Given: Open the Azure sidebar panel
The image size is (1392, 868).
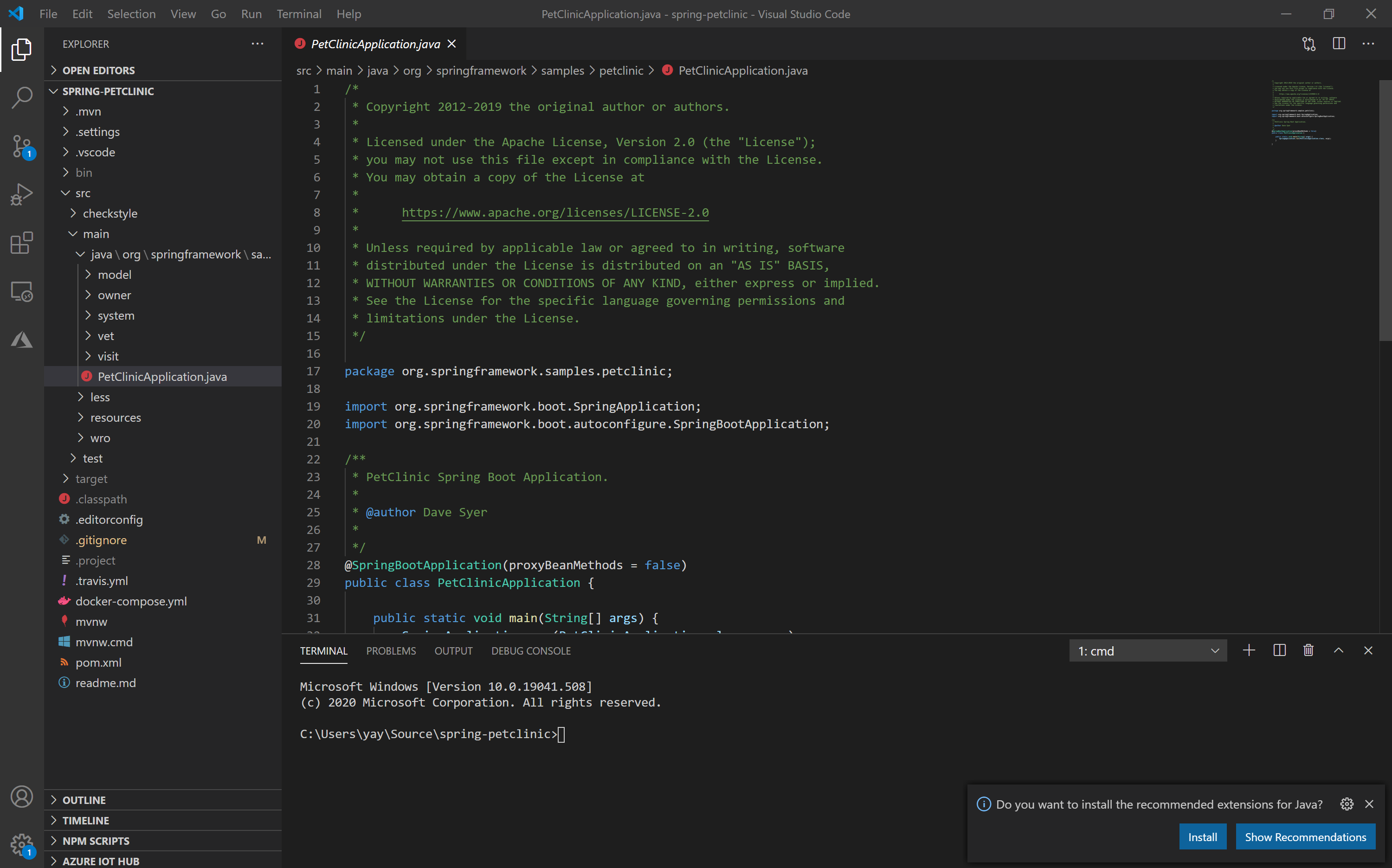Looking at the screenshot, I should [x=21, y=339].
